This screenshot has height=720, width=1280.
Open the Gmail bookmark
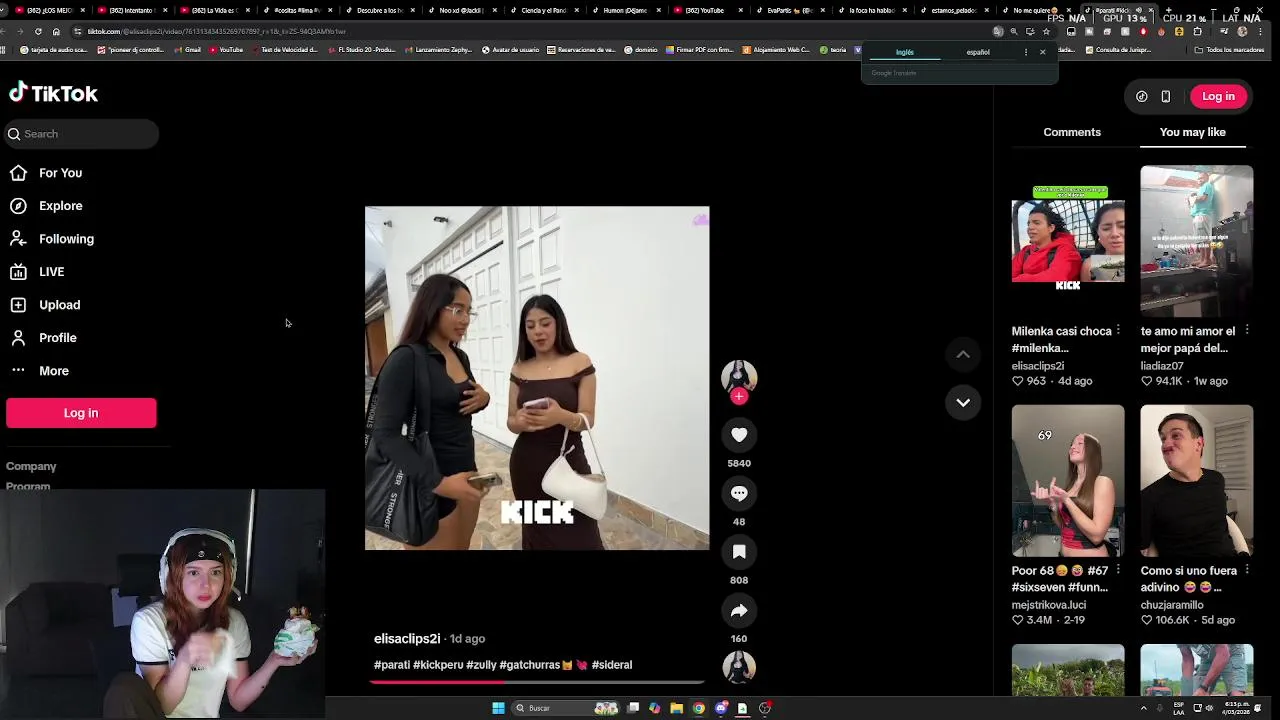click(x=187, y=49)
